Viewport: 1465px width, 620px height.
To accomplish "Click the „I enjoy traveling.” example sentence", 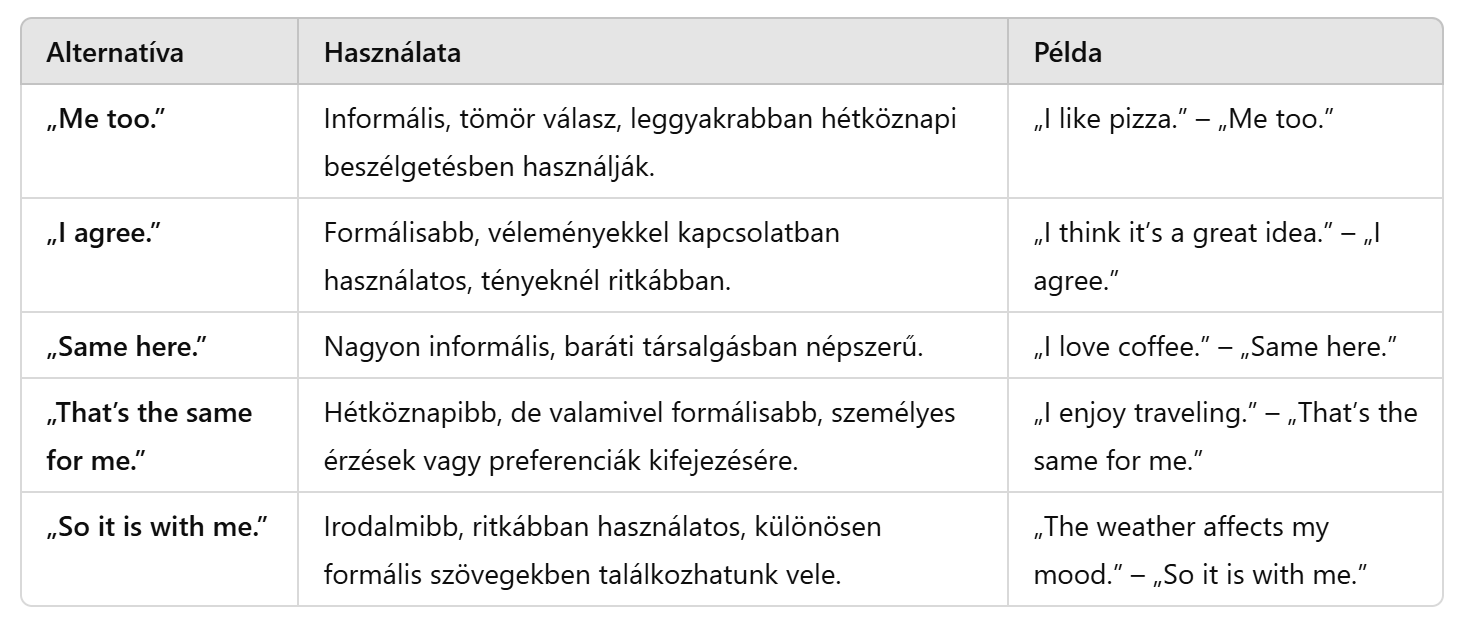I will click(x=1146, y=412).
